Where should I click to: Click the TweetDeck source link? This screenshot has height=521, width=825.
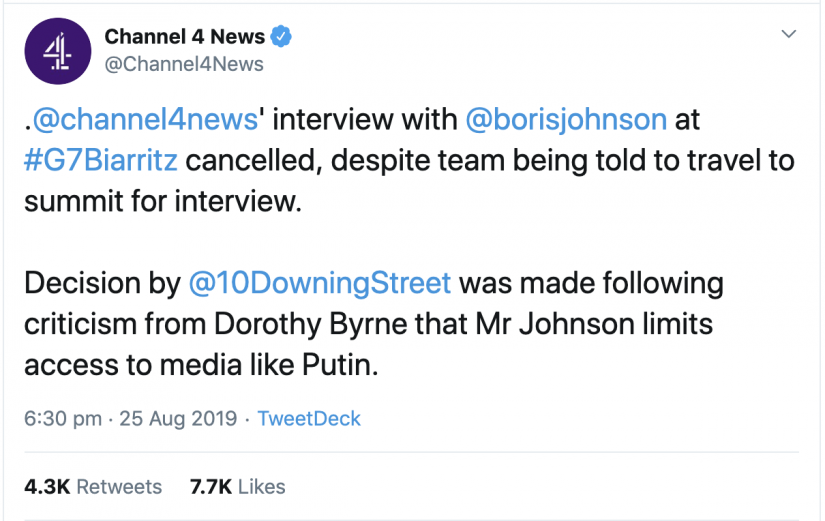309,419
